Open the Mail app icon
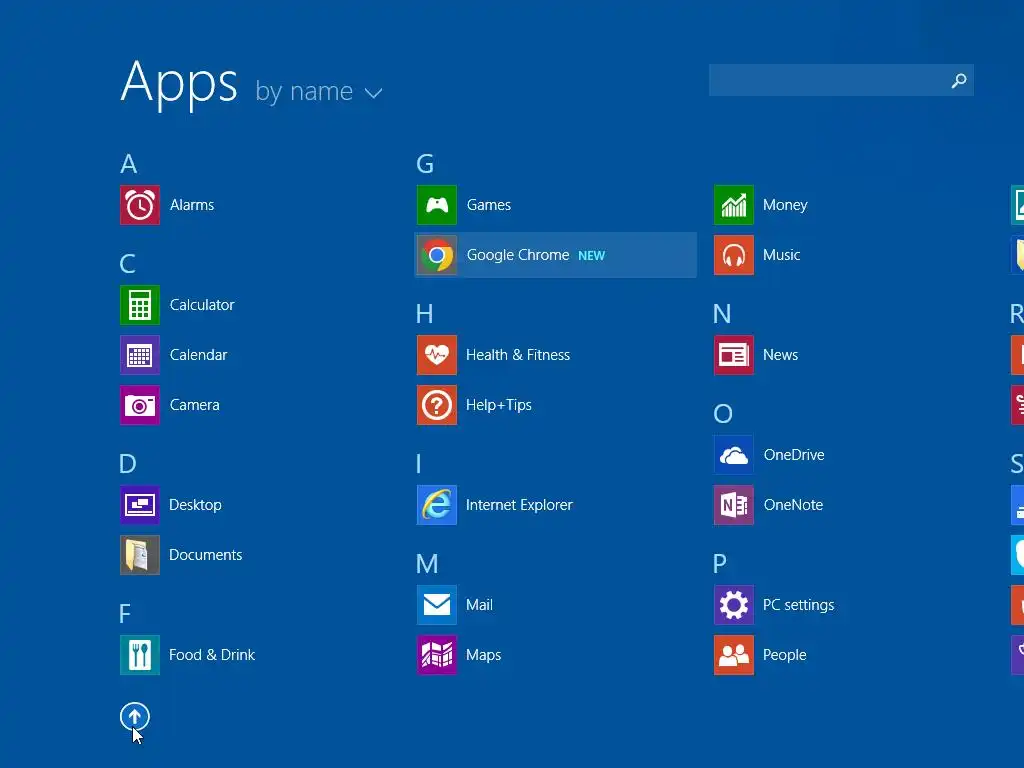 437,605
